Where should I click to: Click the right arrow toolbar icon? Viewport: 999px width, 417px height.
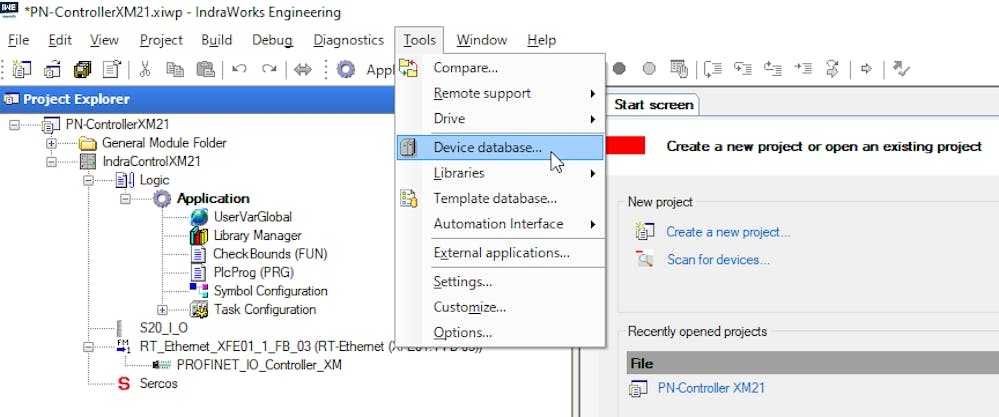[866, 69]
